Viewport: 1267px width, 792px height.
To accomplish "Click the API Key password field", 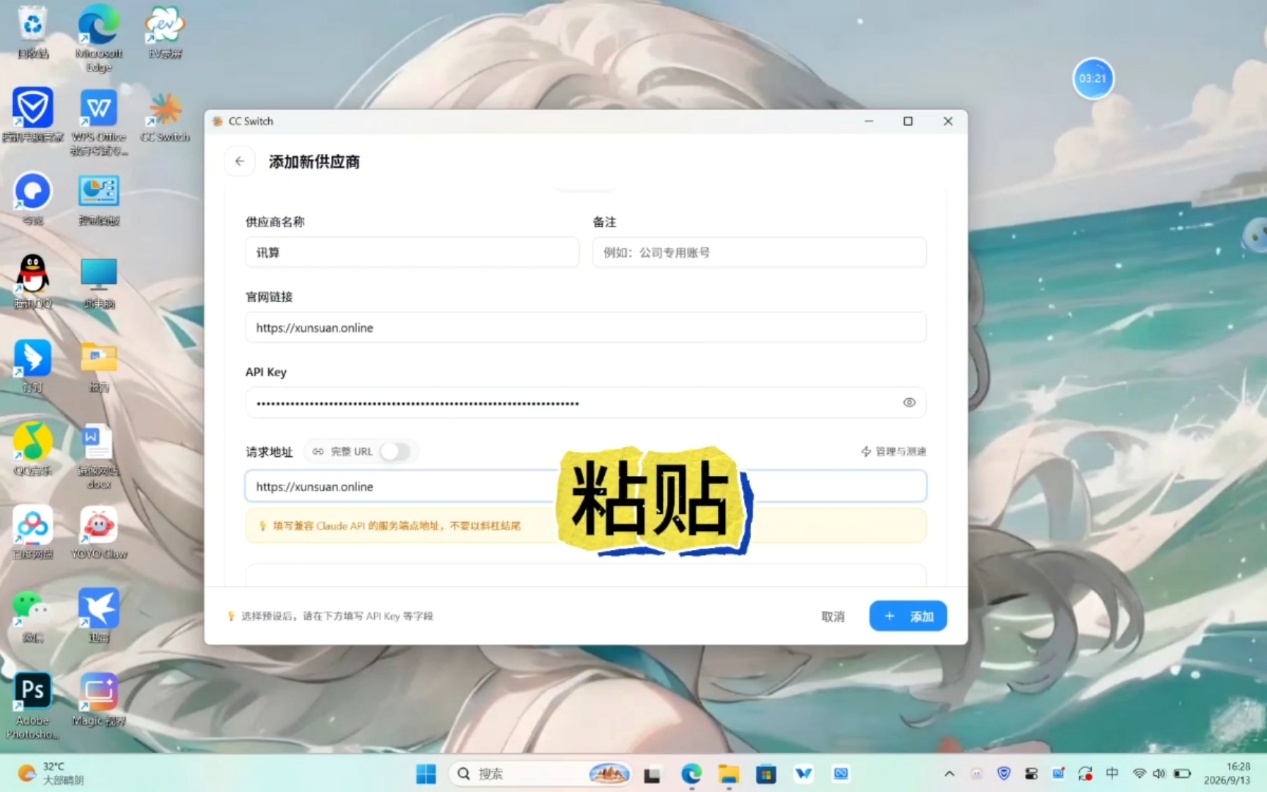I will click(x=586, y=403).
